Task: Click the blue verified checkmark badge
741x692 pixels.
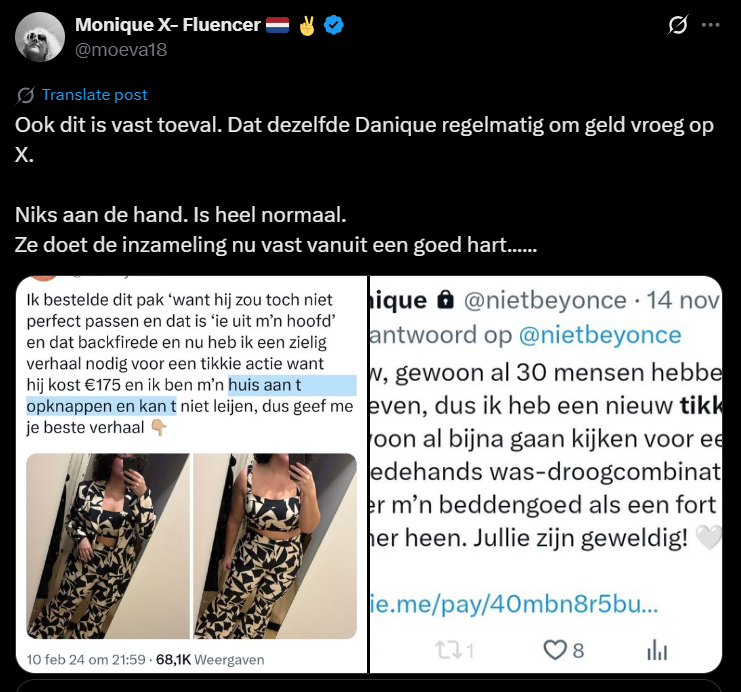Action: (334, 25)
